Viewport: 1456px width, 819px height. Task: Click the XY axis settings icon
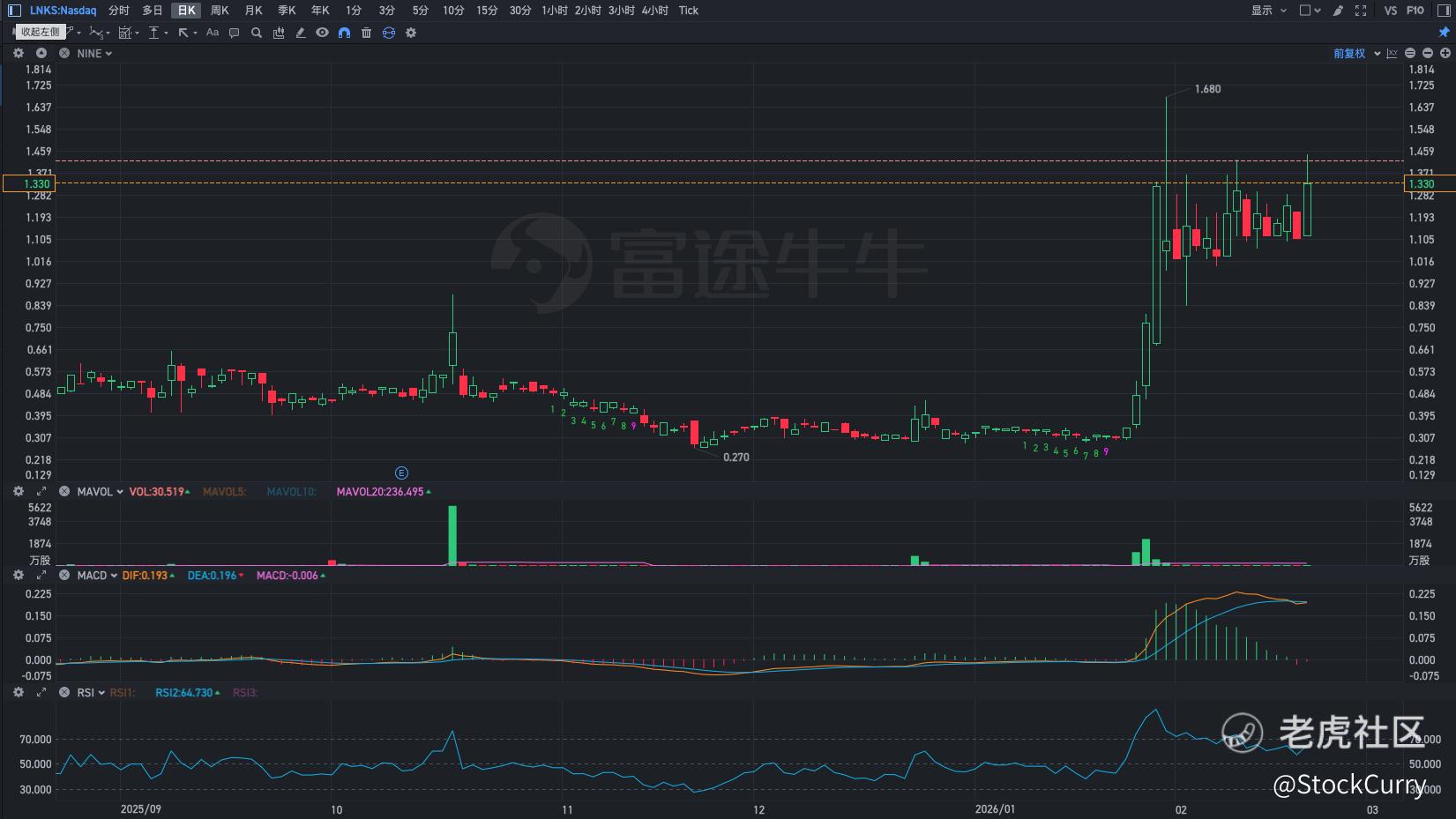click(1393, 54)
